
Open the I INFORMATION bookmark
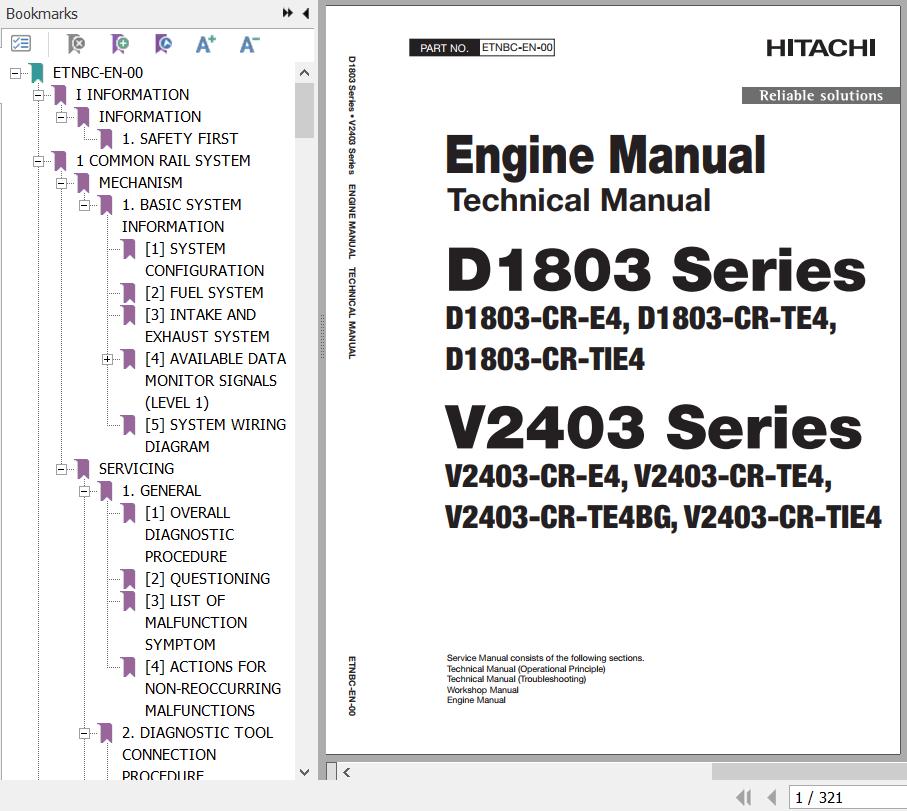click(132, 95)
